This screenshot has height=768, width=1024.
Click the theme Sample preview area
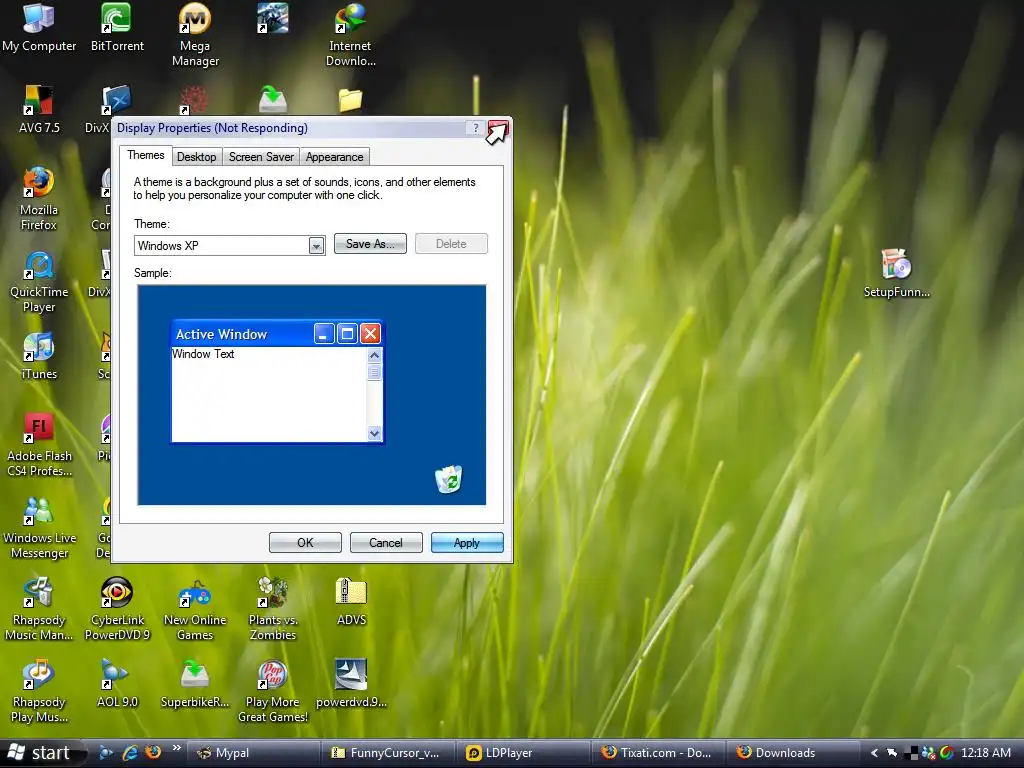(312, 394)
